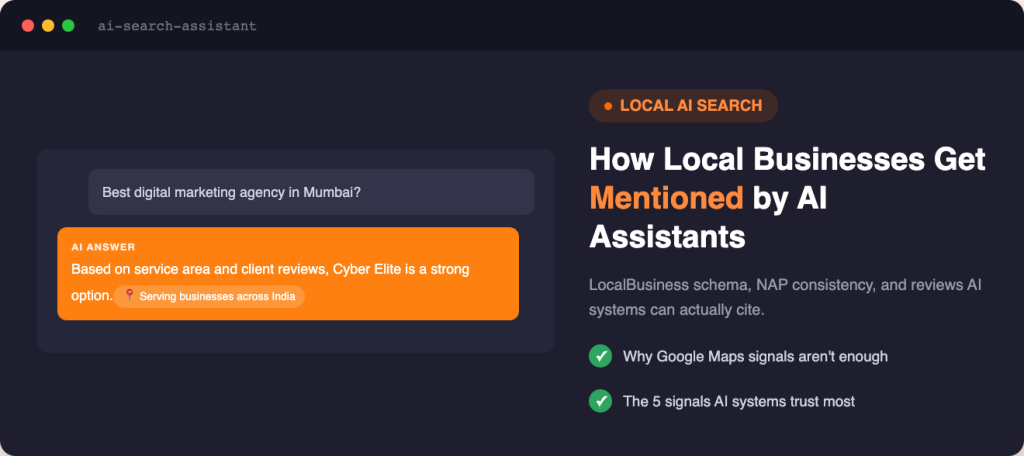This screenshot has height=456, width=1024.
Task: Click the green checkmark beside 5 signals
Action: [600, 400]
